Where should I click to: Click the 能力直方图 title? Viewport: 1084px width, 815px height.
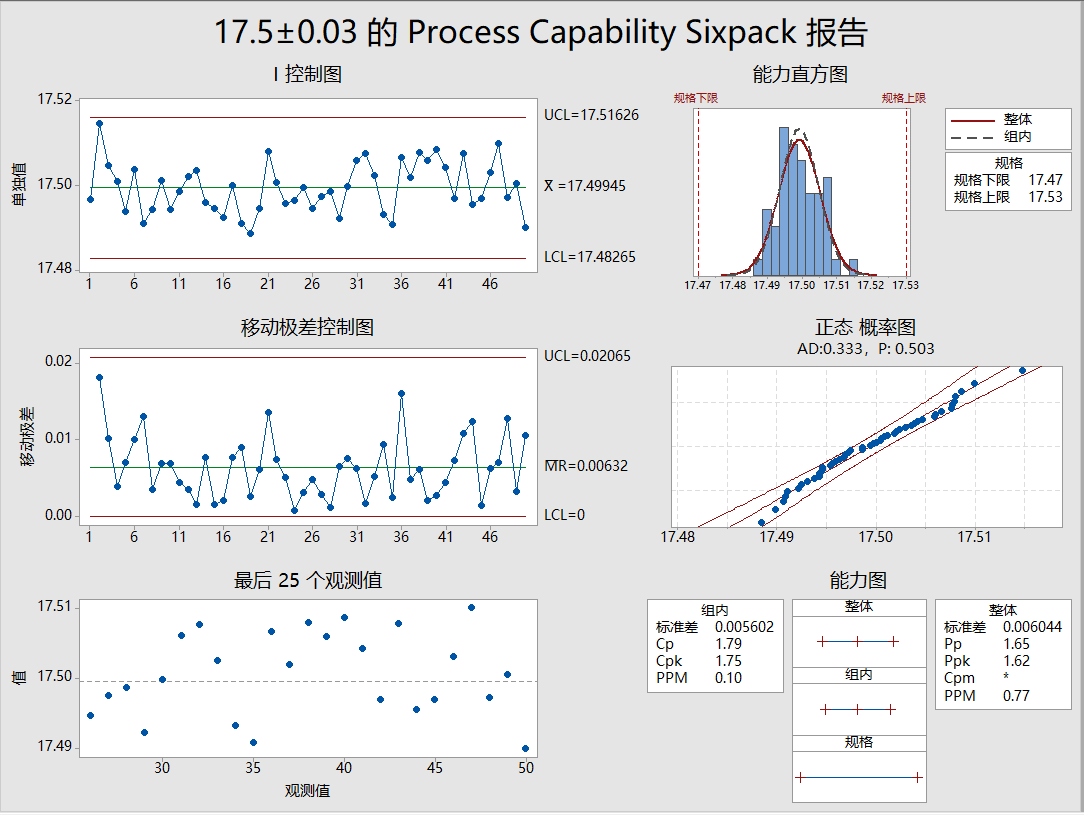(800, 75)
